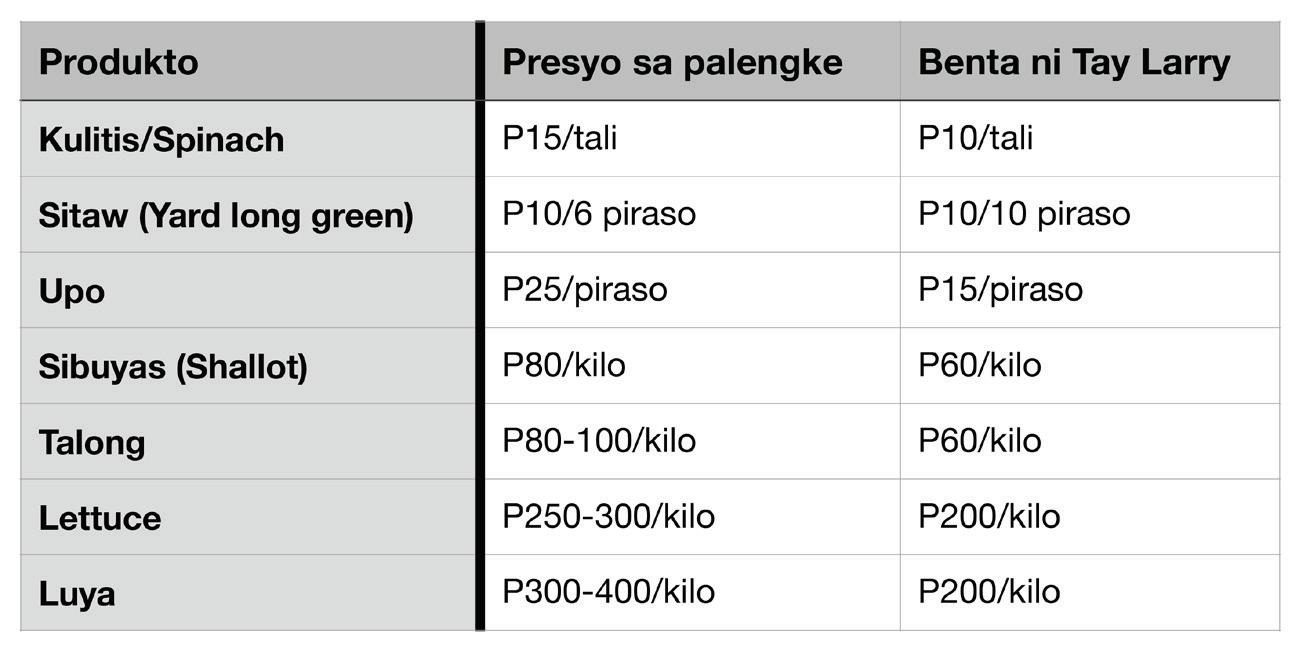
Task: Select the Produkto header cell
Action: pyautogui.click(x=248, y=61)
